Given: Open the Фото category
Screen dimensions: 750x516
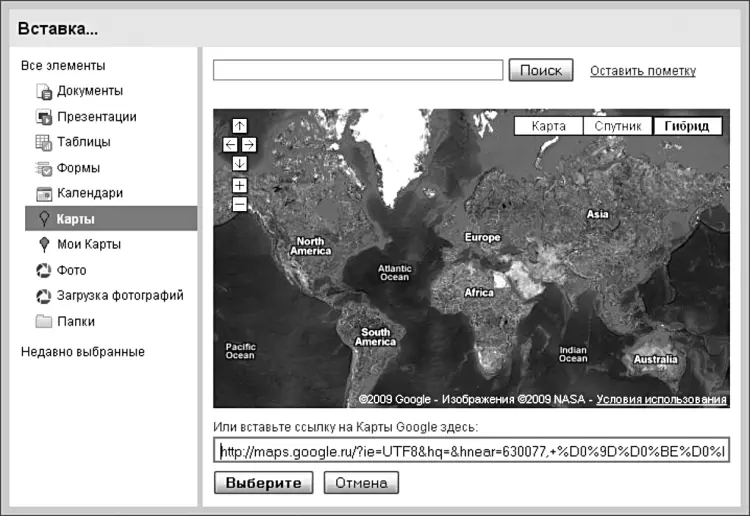Looking at the screenshot, I should 72,270.
